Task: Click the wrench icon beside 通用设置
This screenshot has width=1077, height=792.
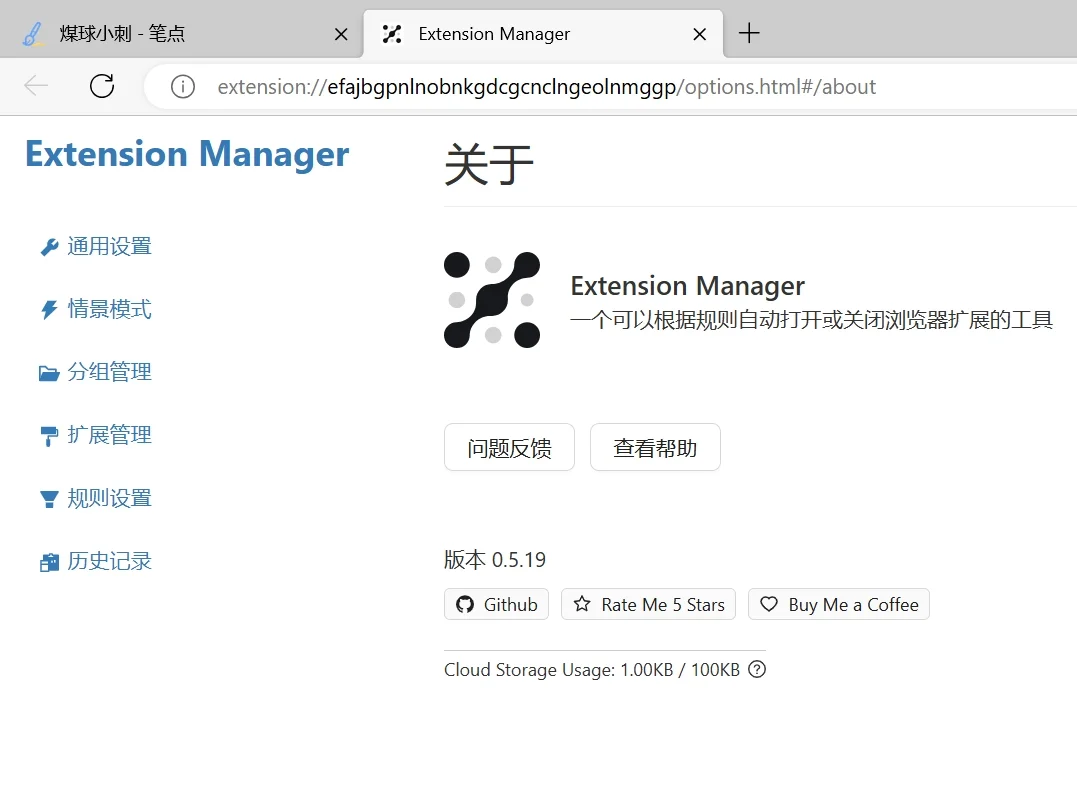Action: pyautogui.click(x=49, y=247)
